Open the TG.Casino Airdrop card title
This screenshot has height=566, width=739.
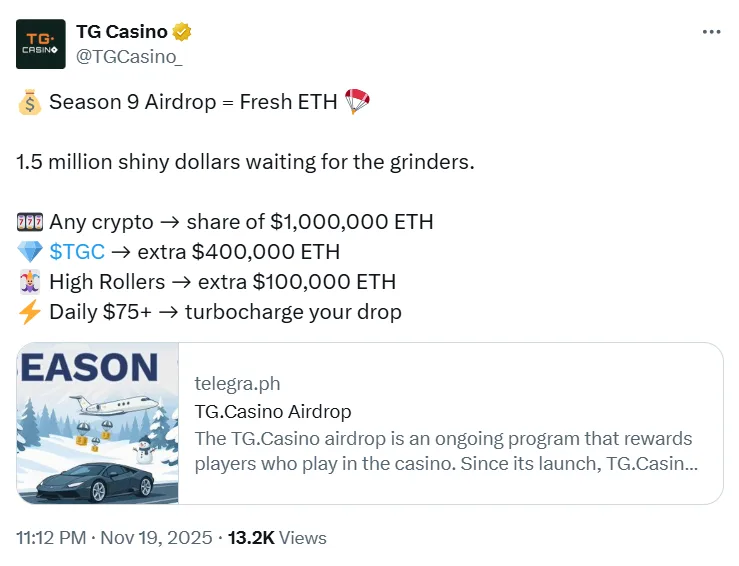click(x=273, y=411)
